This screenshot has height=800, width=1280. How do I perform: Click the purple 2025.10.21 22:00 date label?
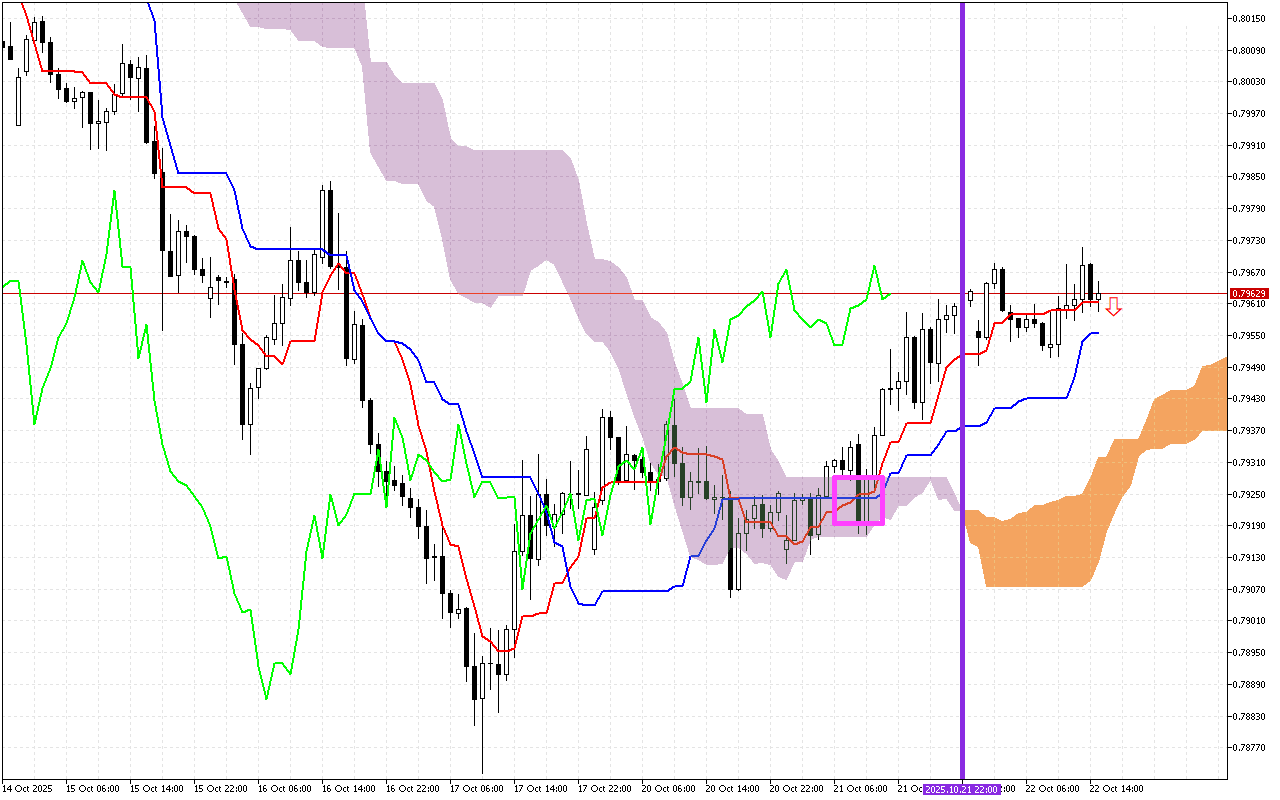962,789
